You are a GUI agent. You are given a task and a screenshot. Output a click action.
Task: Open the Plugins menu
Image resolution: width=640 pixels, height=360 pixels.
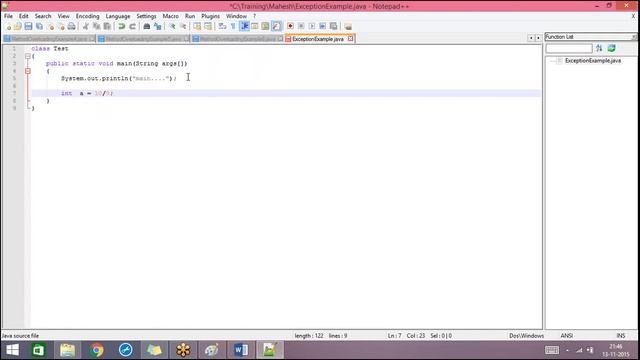point(211,16)
